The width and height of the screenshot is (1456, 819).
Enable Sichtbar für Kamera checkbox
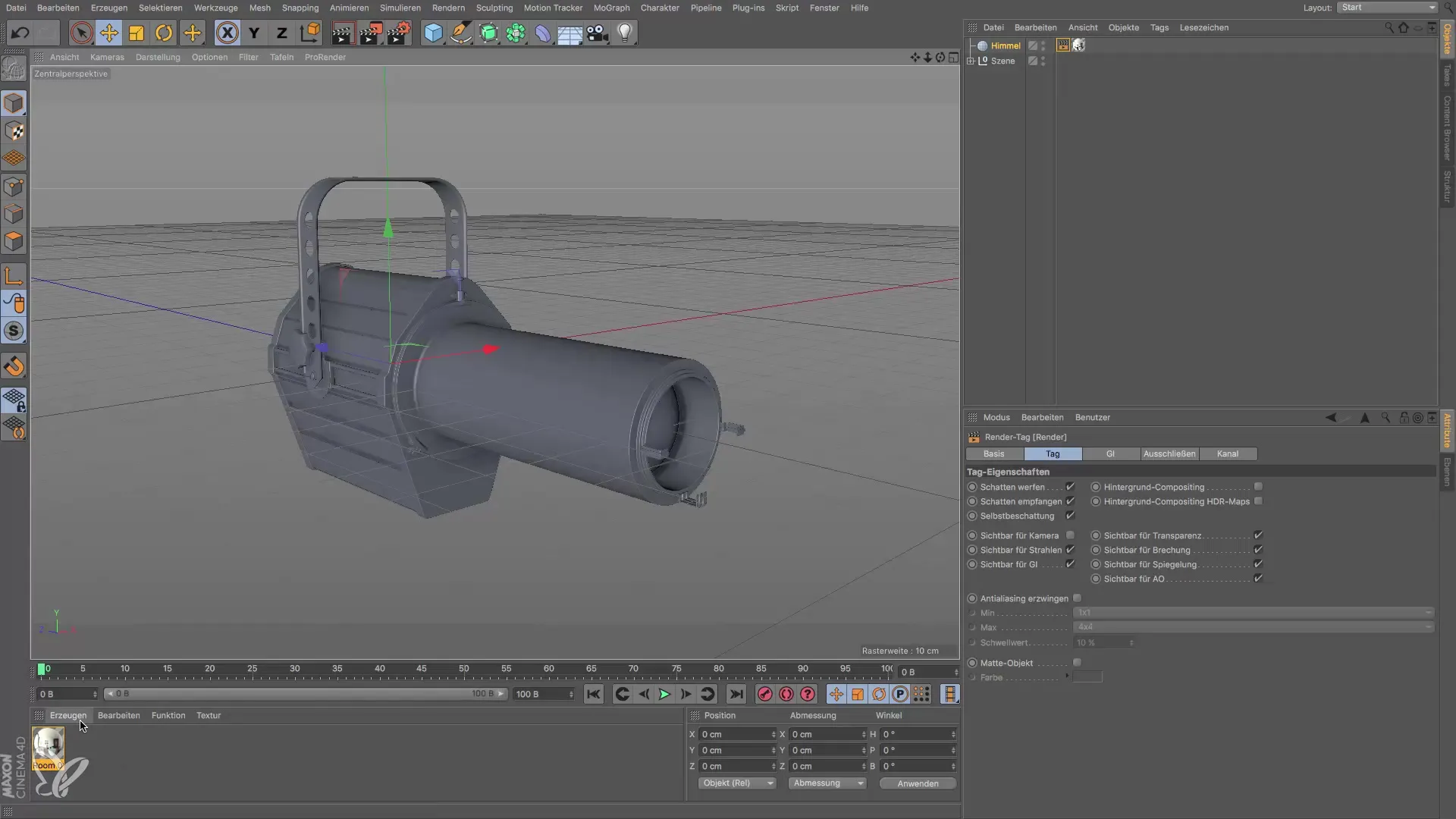(1070, 535)
